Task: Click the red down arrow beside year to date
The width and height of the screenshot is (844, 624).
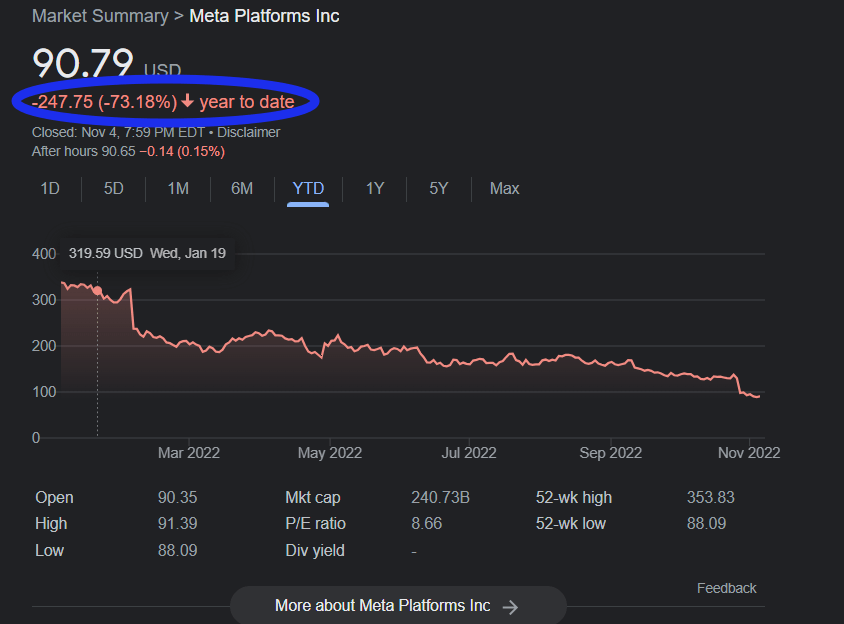Action: 187,101
